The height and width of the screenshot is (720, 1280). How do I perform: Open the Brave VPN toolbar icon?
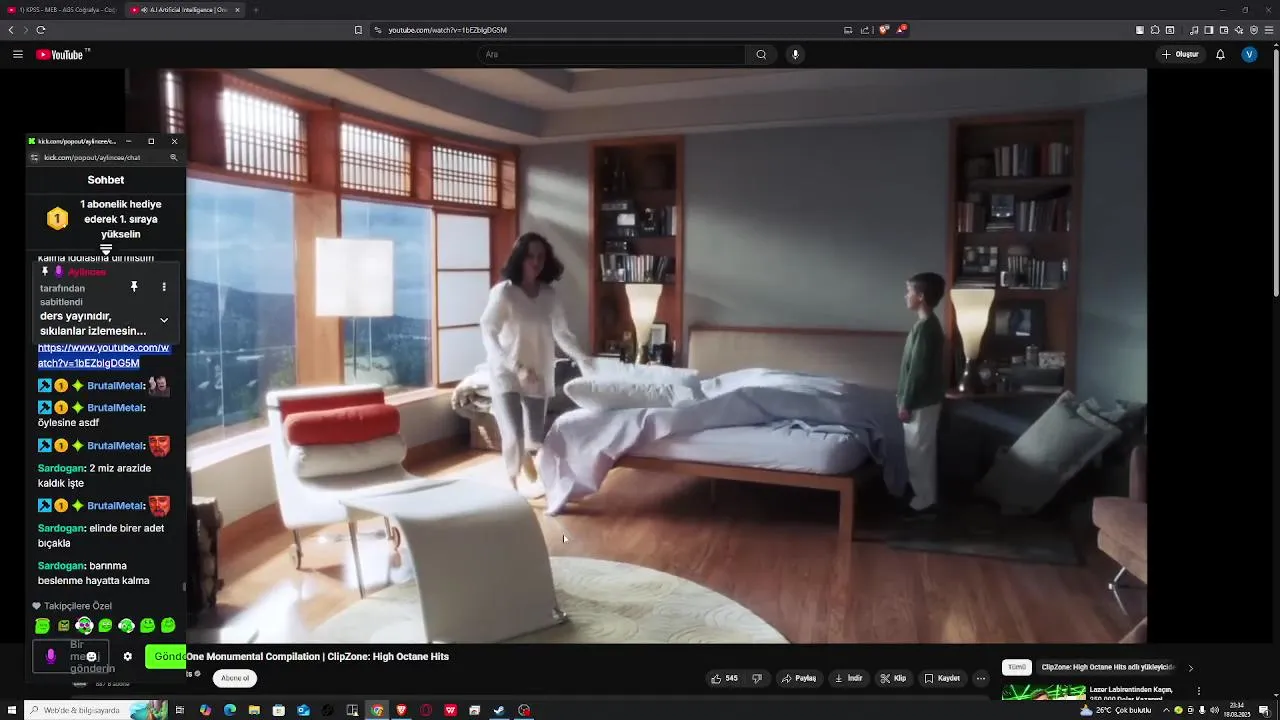click(1254, 30)
